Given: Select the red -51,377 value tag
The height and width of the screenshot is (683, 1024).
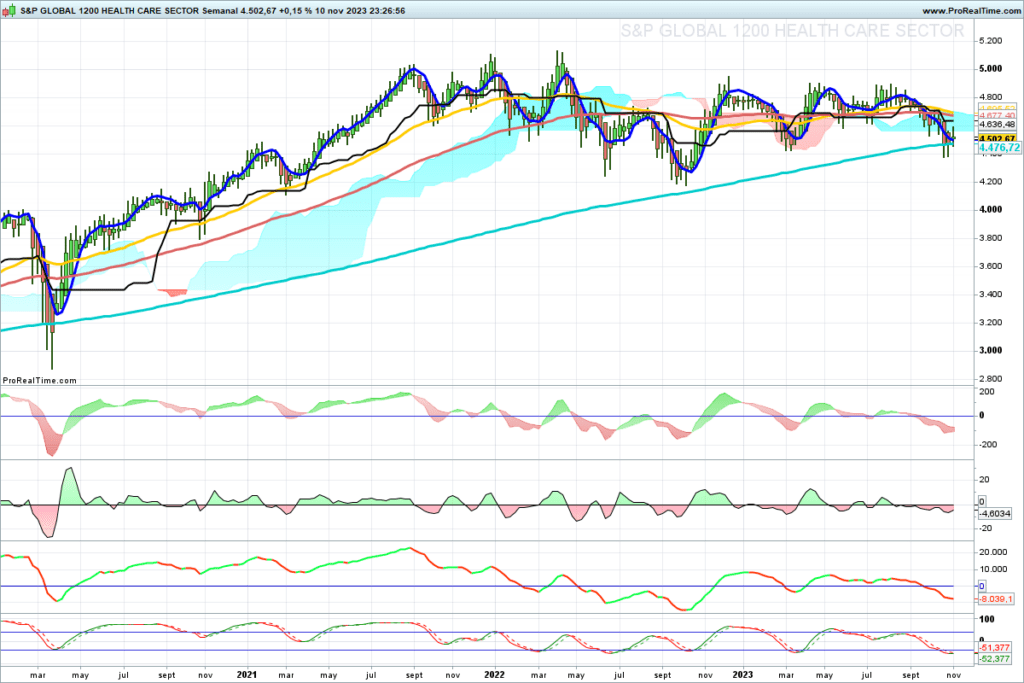Looking at the screenshot, I should (995, 648).
